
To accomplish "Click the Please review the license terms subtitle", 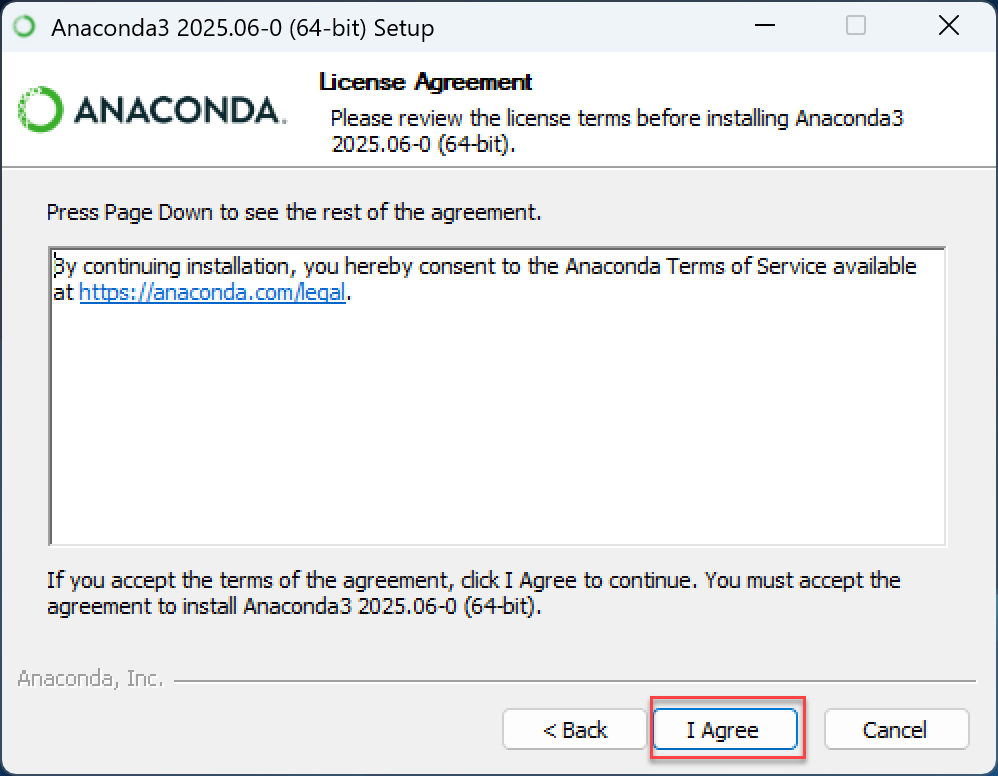I will pos(616,131).
